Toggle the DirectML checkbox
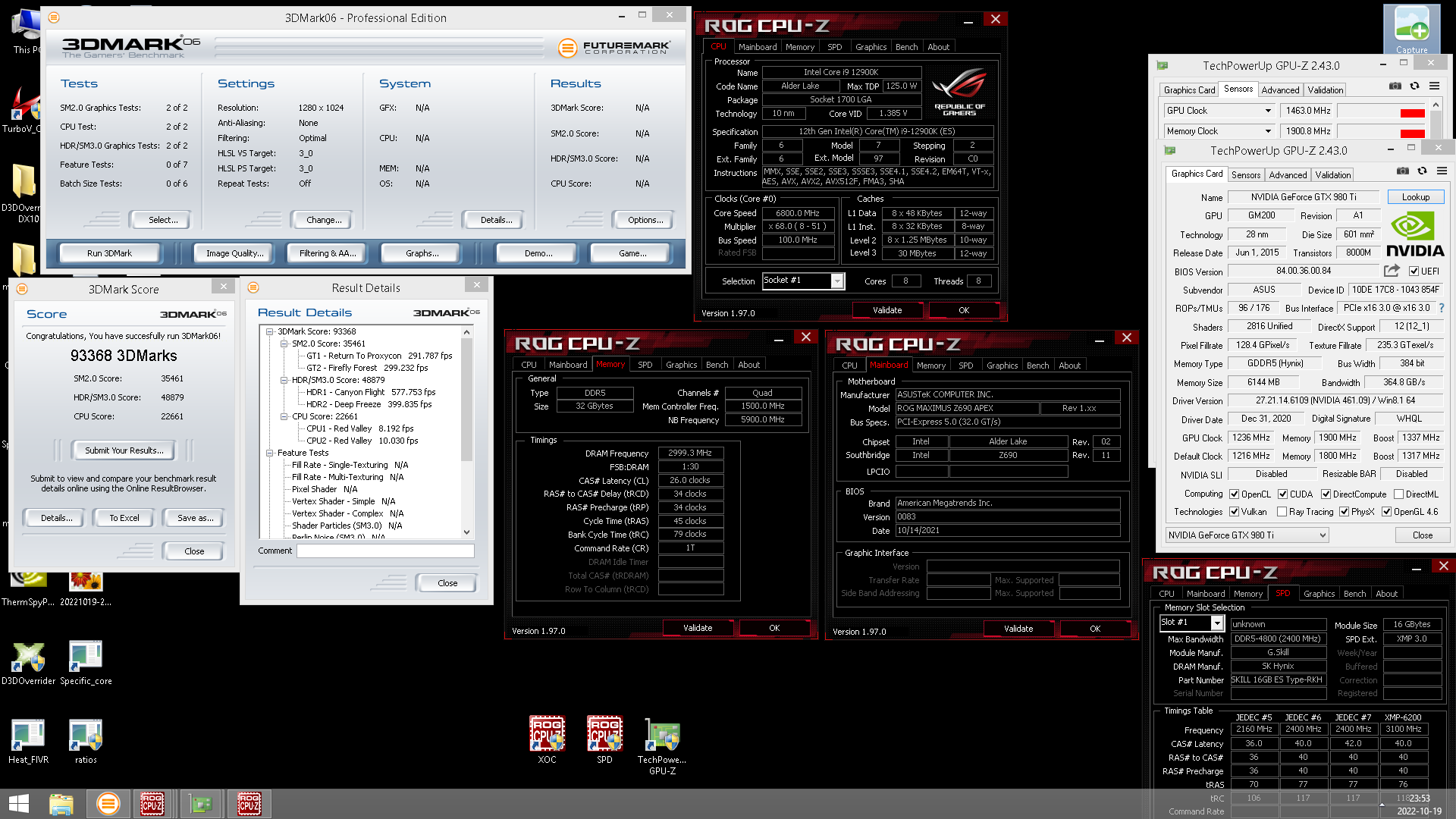 point(1398,494)
